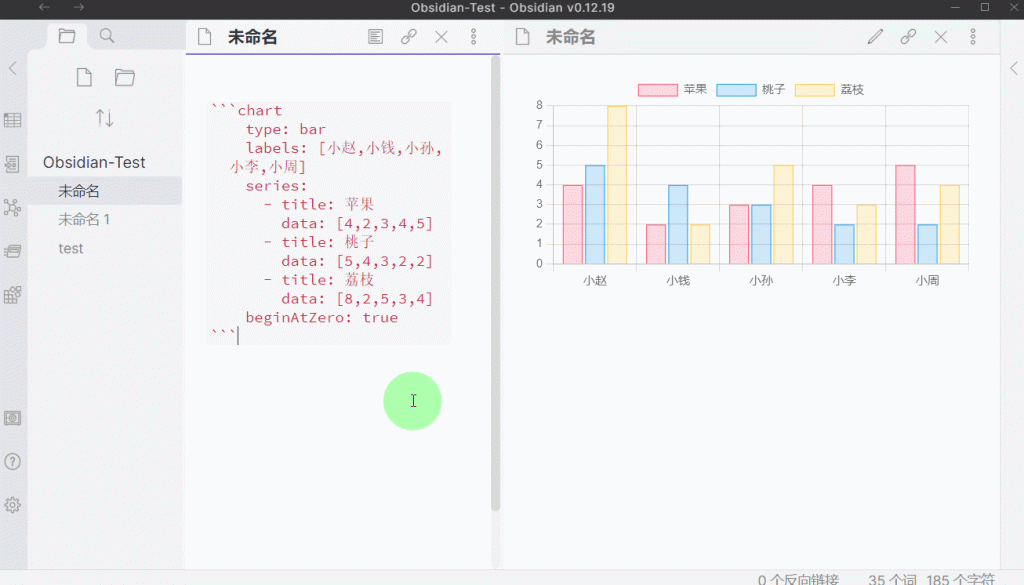Click the editor vertical scrollbar
This screenshot has height=585, width=1024.
tap(495, 283)
